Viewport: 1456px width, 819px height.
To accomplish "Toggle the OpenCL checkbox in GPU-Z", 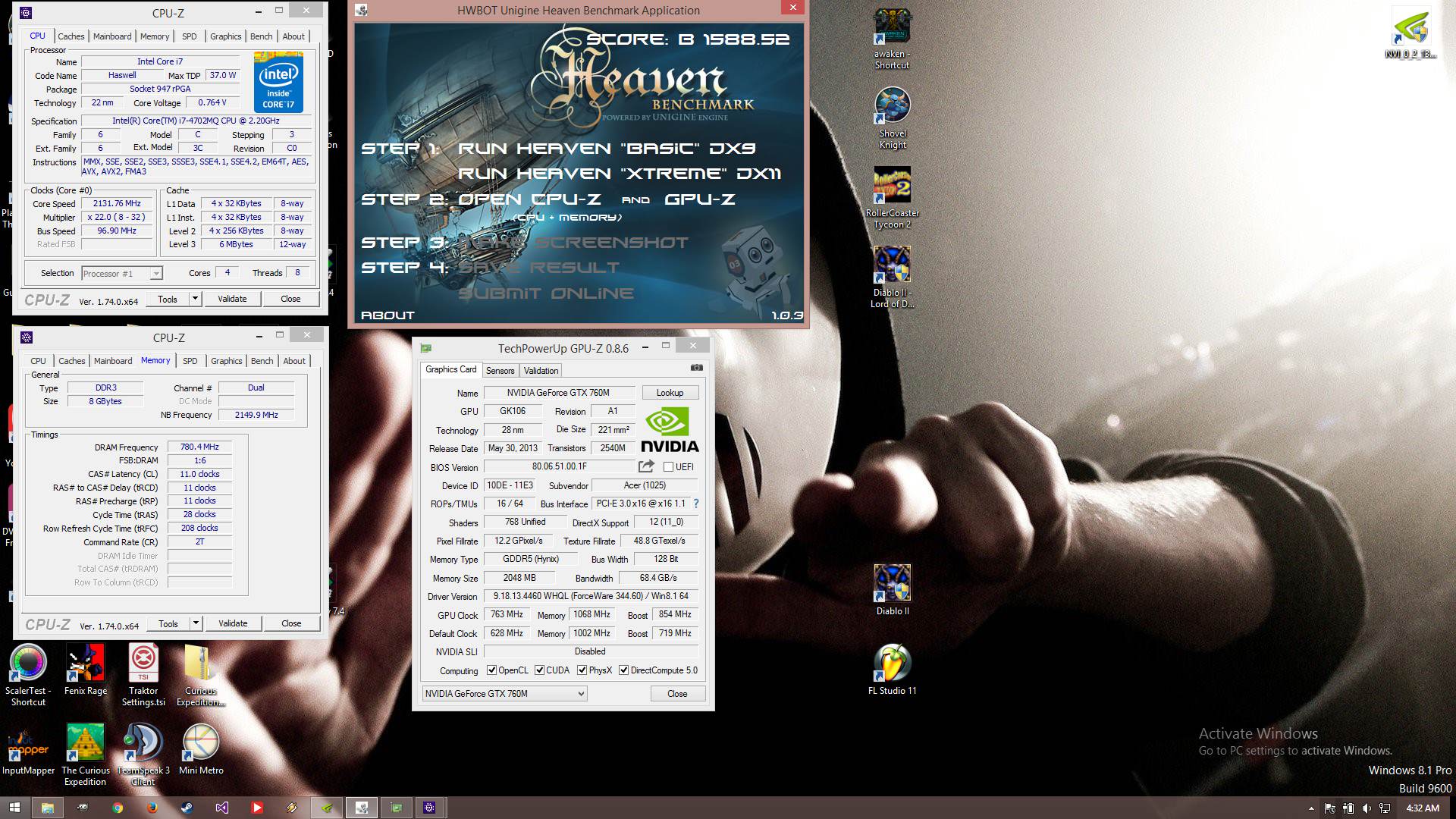I will [x=491, y=670].
